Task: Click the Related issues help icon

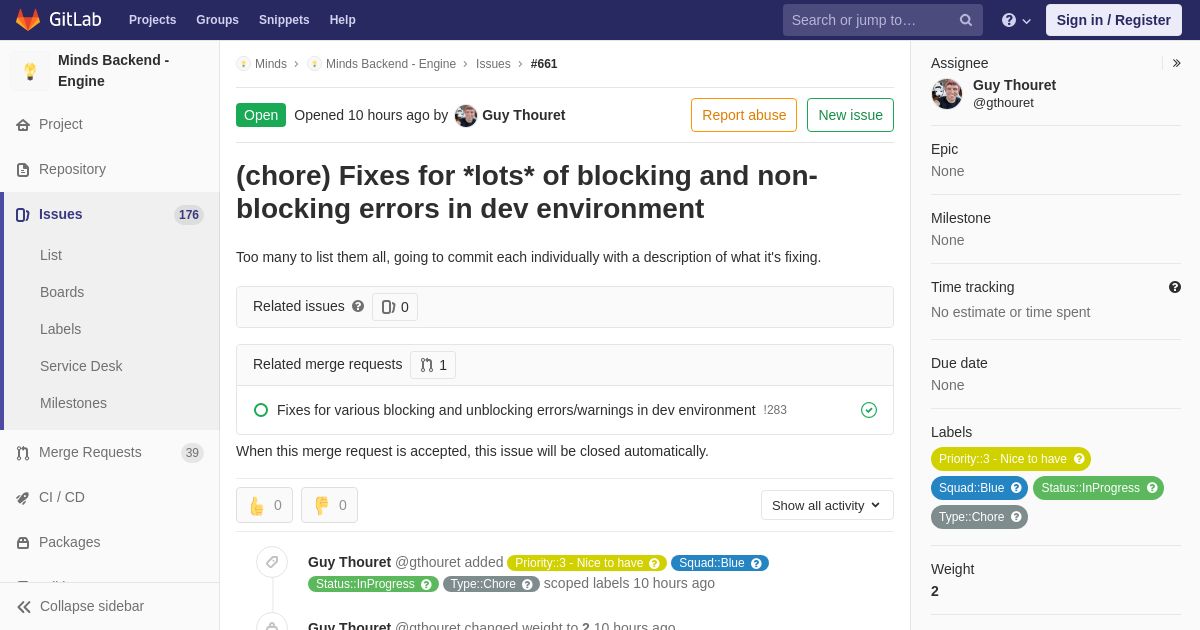Action: click(x=358, y=306)
